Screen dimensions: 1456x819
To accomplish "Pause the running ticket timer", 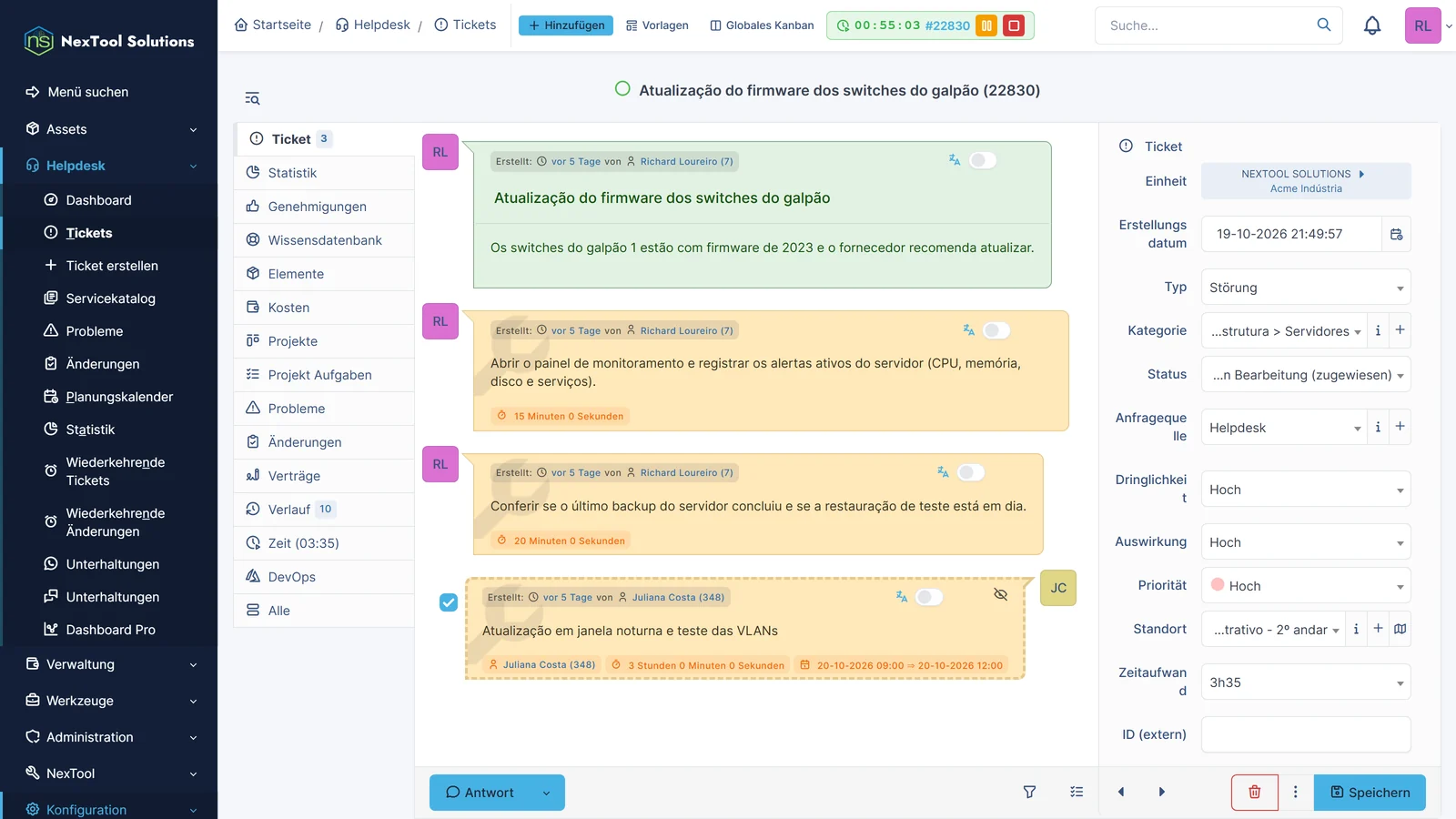I will (x=986, y=25).
